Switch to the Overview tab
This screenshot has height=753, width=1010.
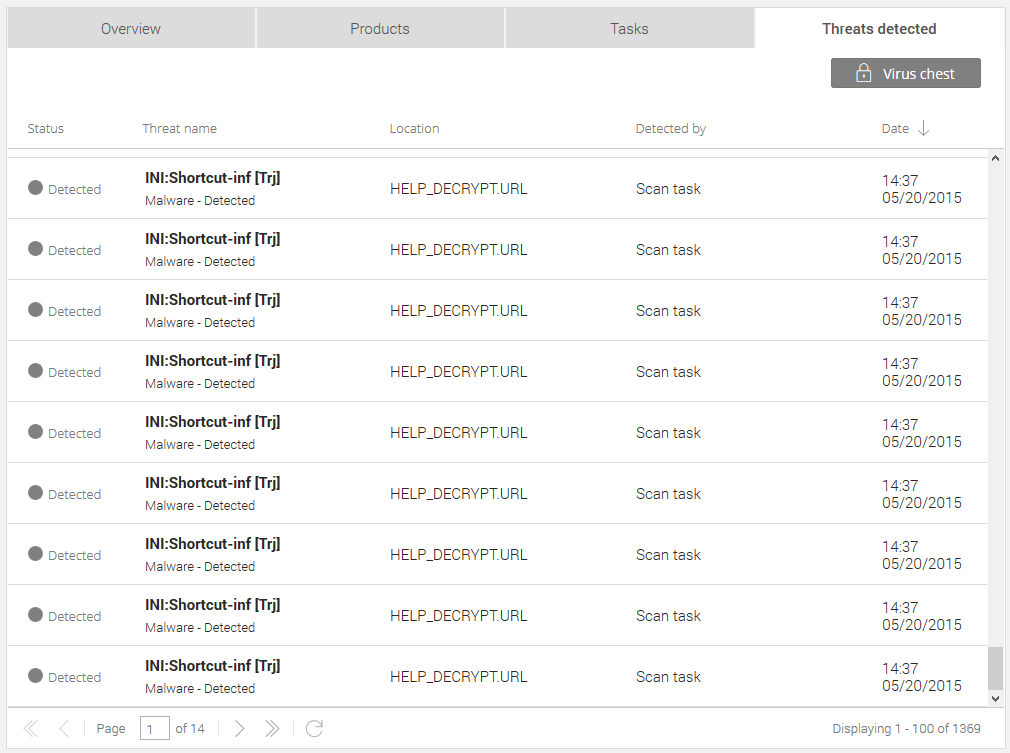131,29
